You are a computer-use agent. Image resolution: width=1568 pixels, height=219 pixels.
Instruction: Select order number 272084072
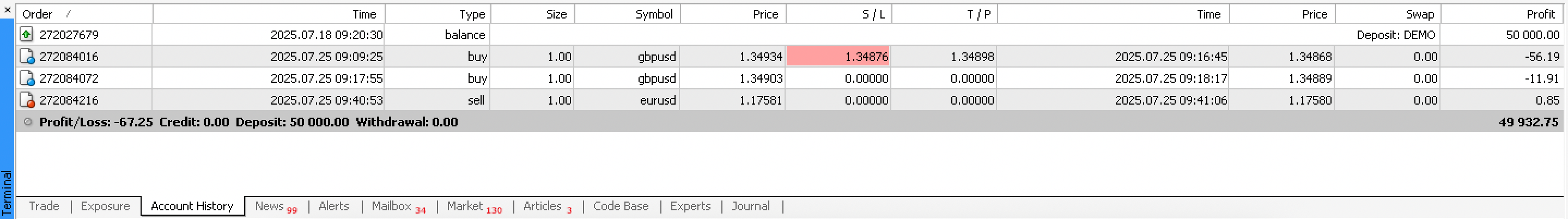click(x=69, y=78)
